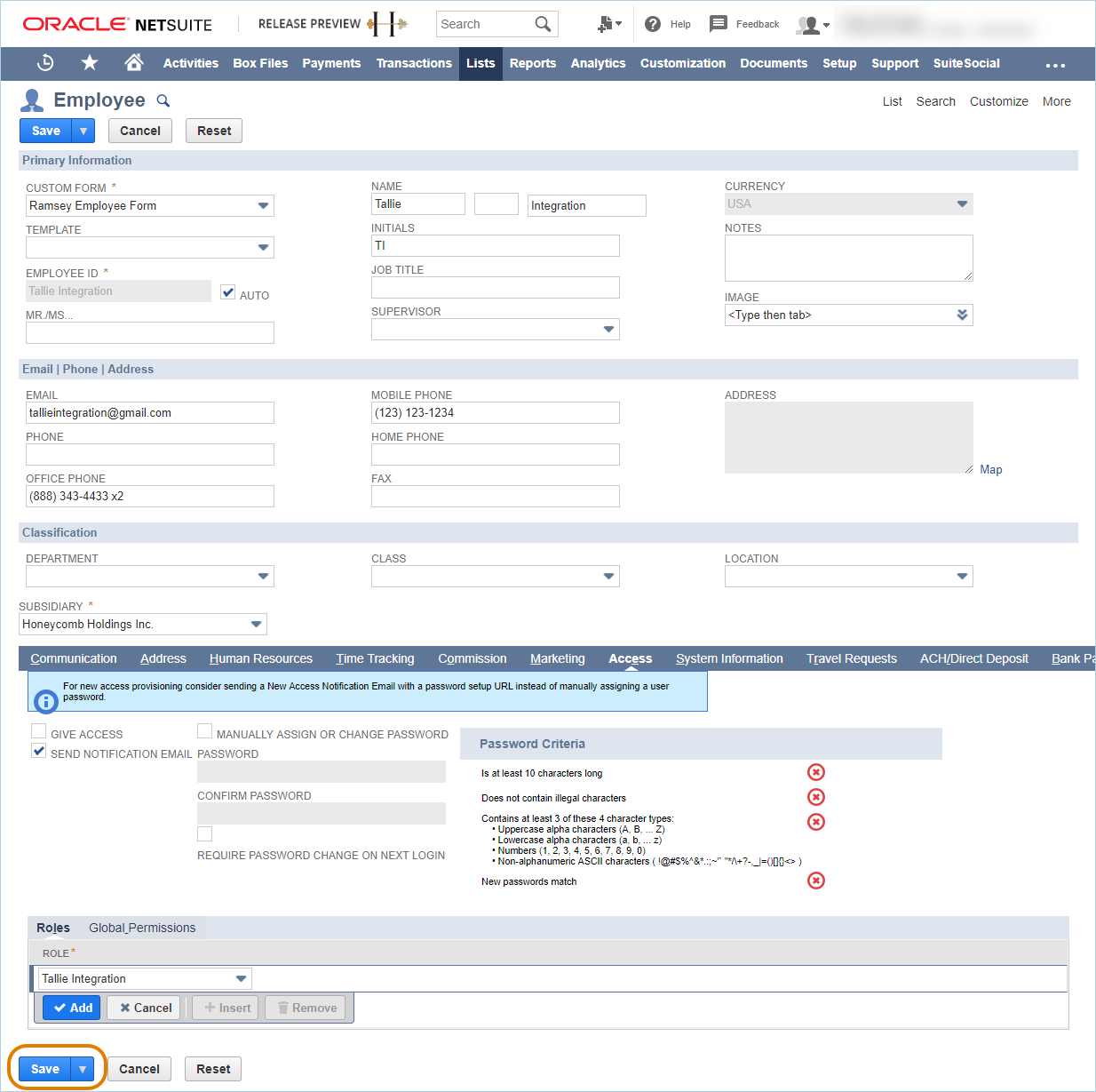This screenshot has width=1096, height=1092.
Task: Click the top Save button
Action: click(x=46, y=131)
